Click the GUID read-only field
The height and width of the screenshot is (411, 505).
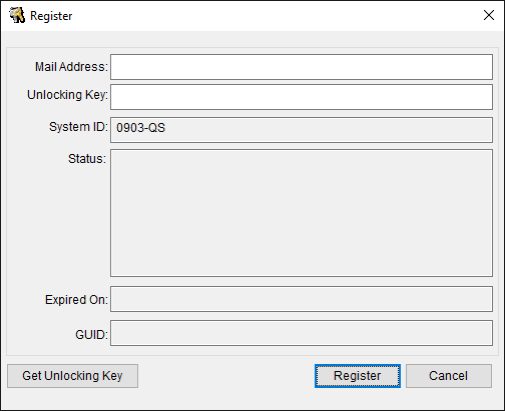click(301, 333)
